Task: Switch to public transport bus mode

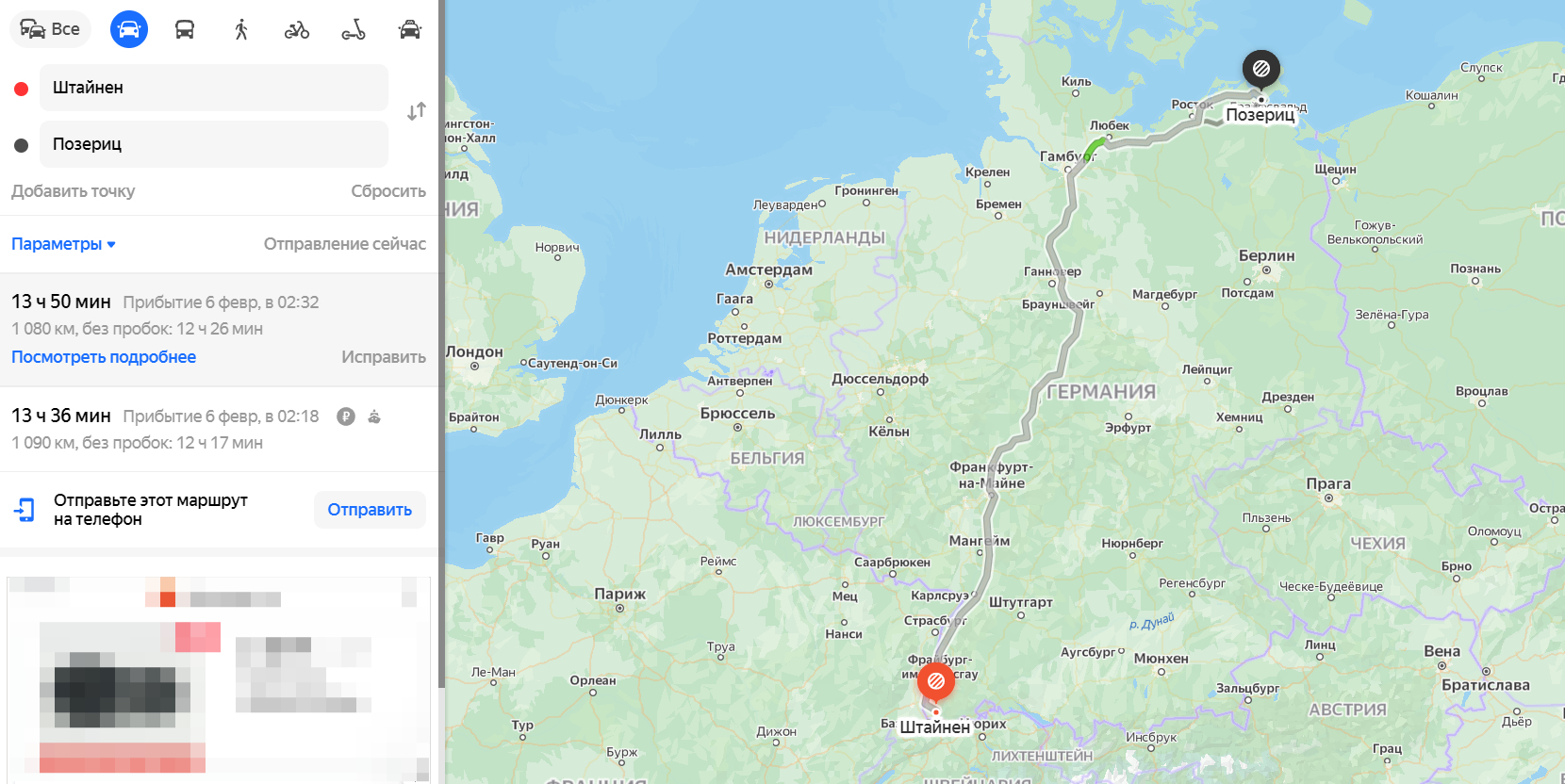Action: pos(185,29)
